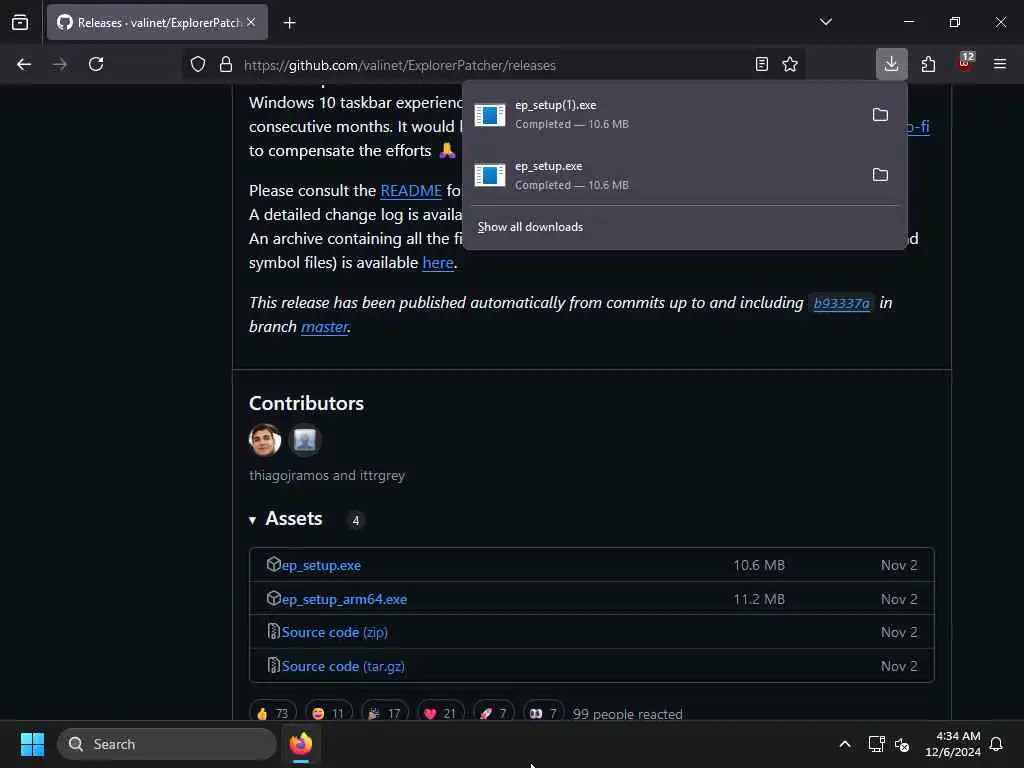This screenshot has height=768, width=1024.
Task: Click the thumbs up reaction 73
Action: pos(273,712)
